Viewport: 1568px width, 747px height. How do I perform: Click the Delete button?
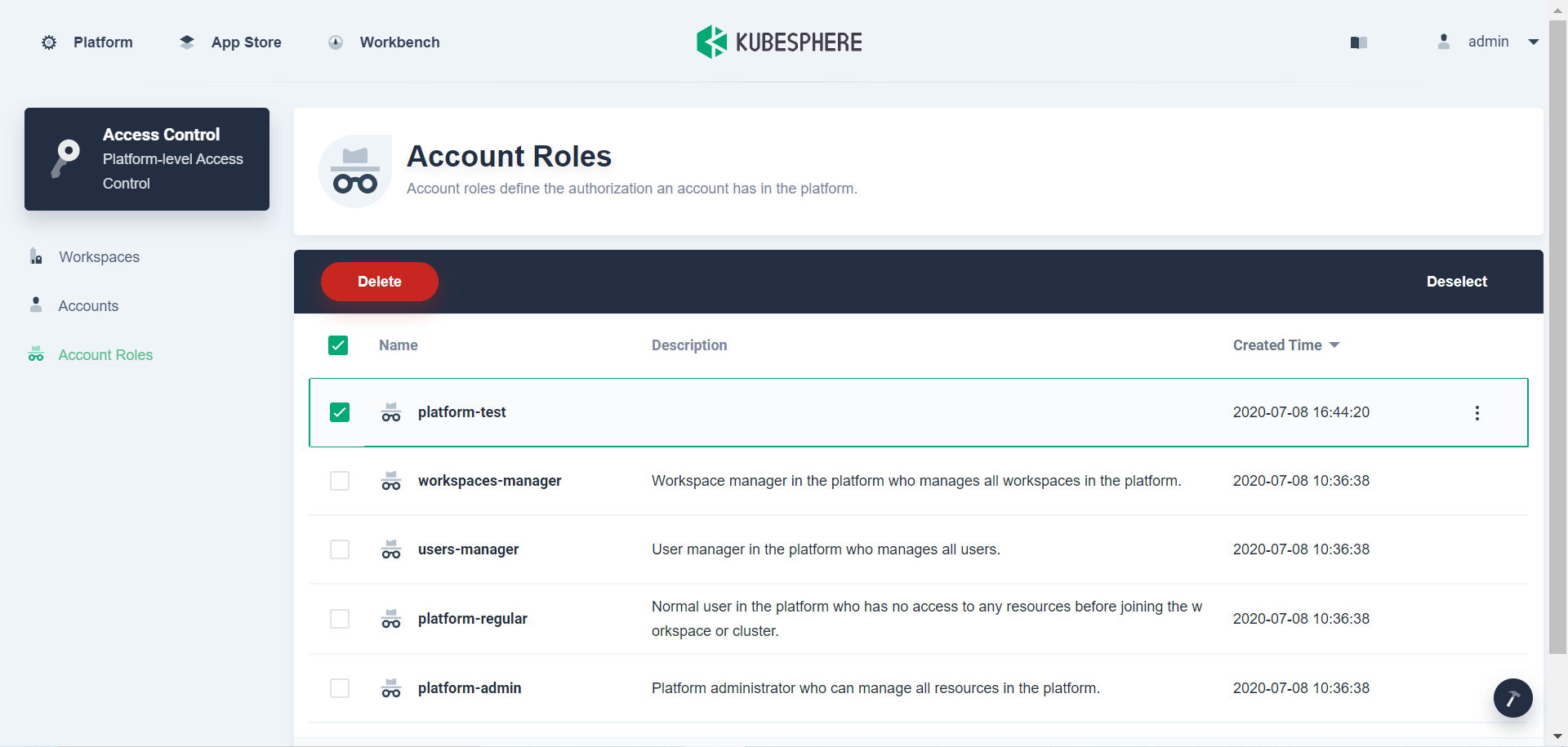[379, 281]
